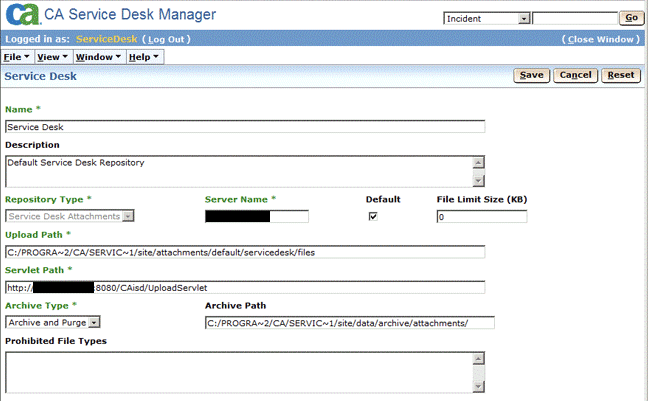Expand the Archive Type dropdown
648x401 pixels.
coord(53,322)
